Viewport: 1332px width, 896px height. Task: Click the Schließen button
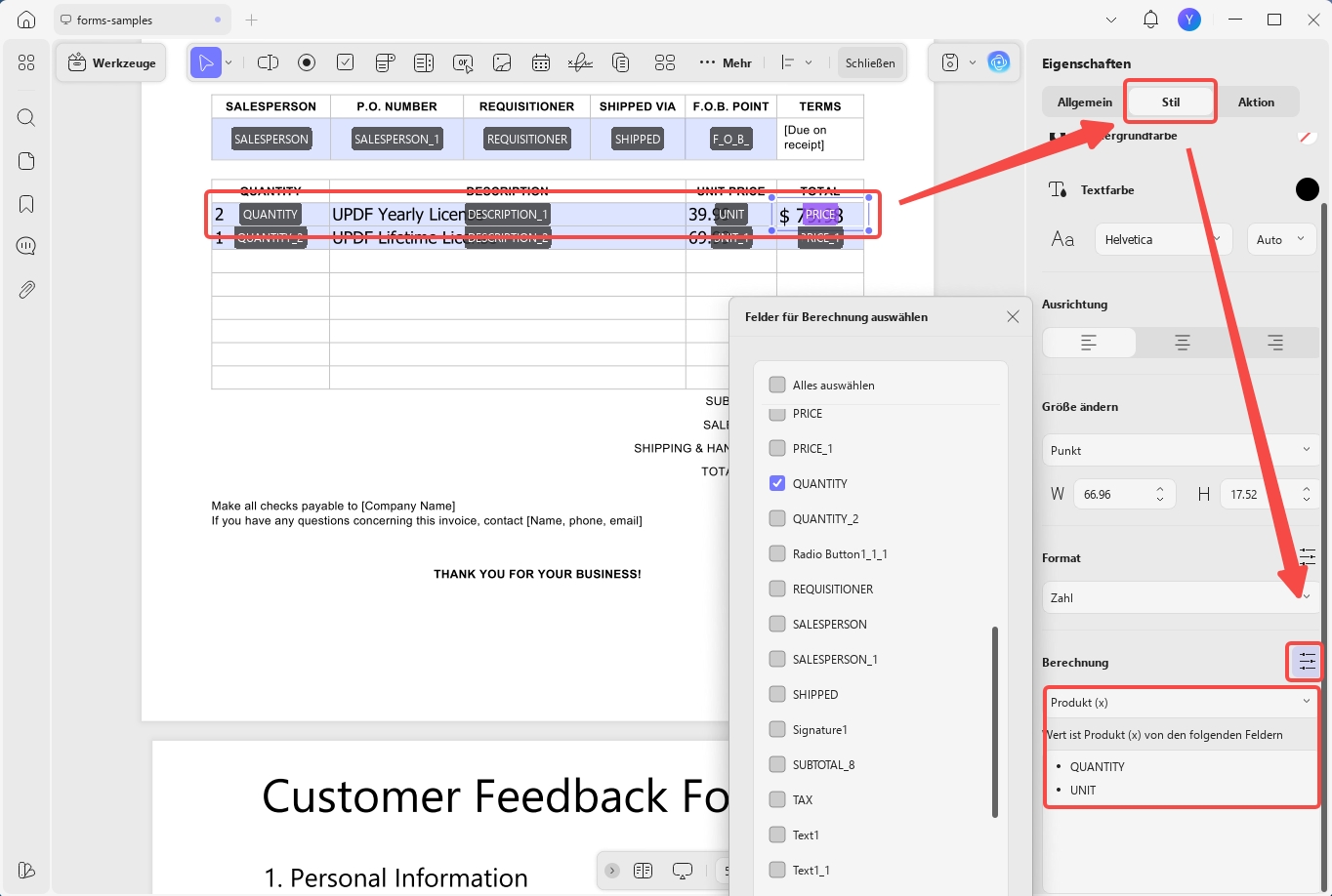[x=870, y=62]
